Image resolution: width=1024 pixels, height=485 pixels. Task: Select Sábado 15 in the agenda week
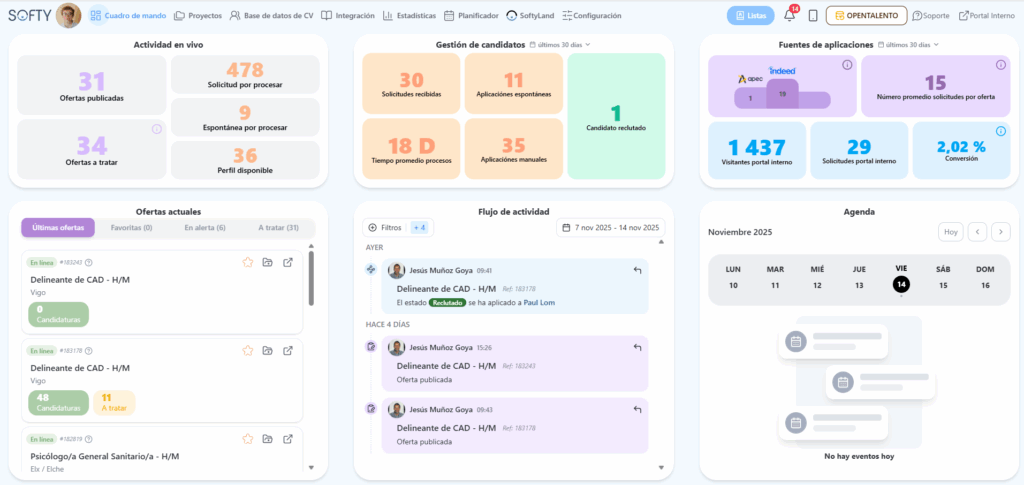(x=942, y=277)
